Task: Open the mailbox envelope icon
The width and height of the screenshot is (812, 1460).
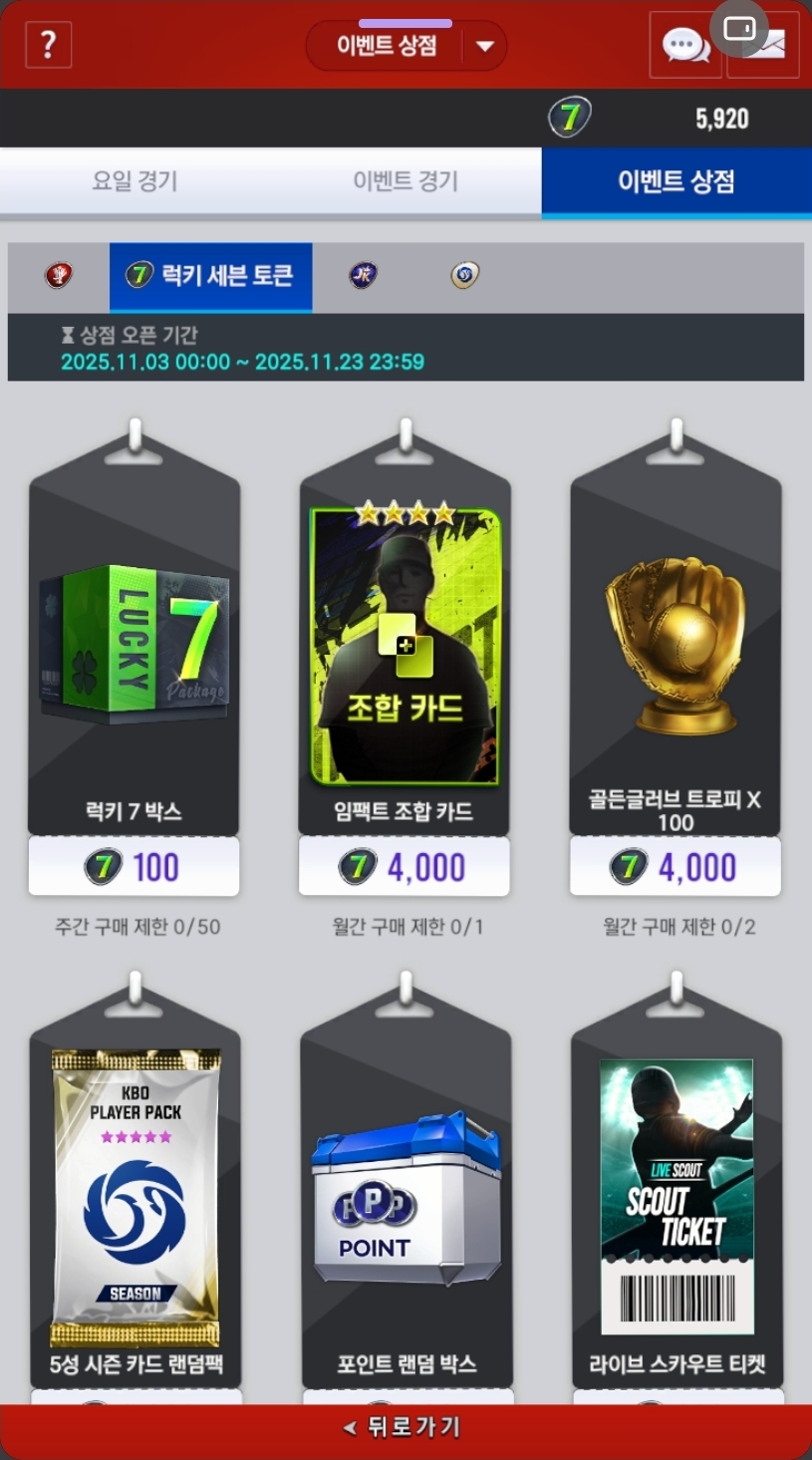Action: (x=763, y=45)
